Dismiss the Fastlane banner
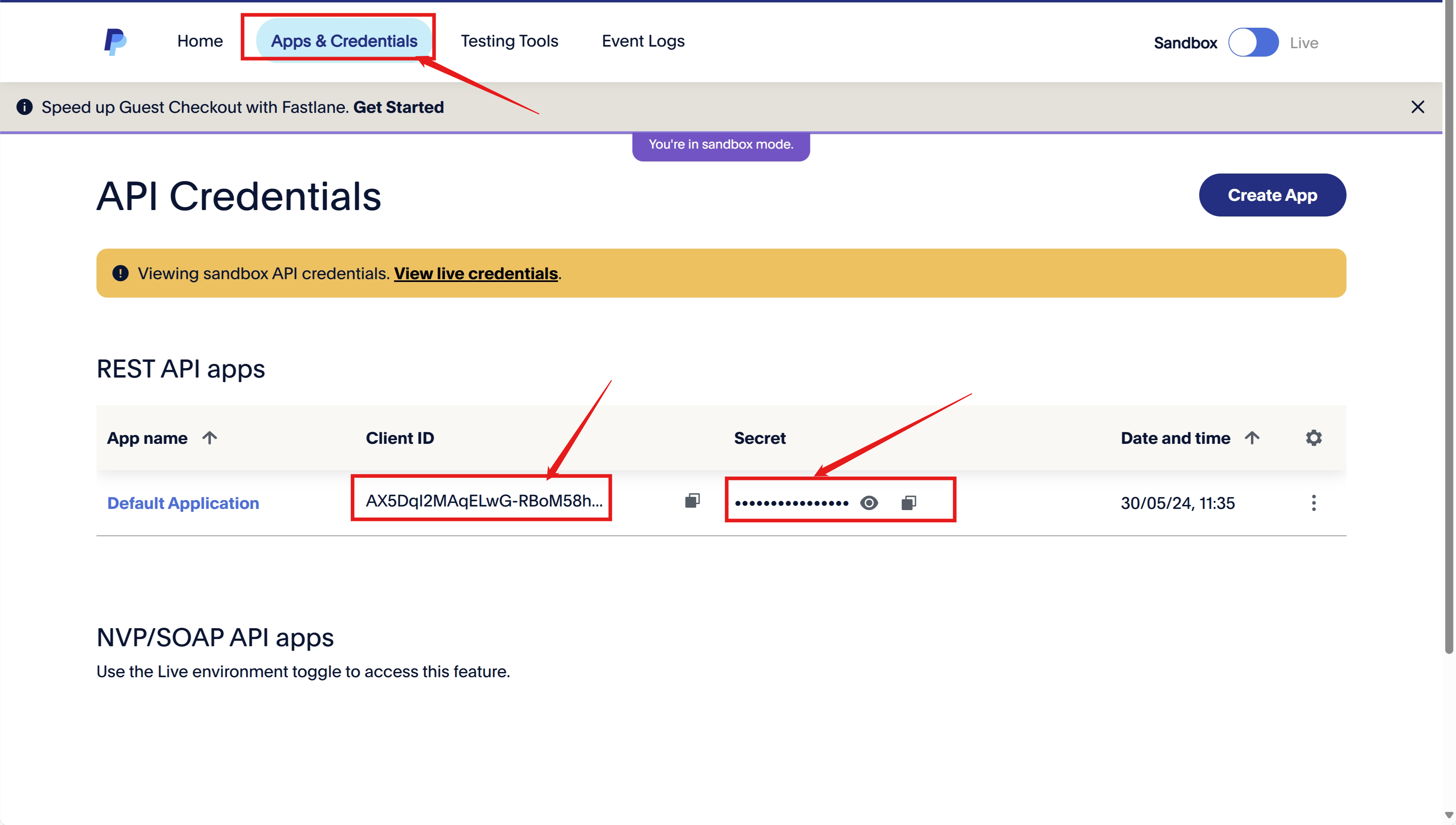The width and height of the screenshot is (1456, 825). pyautogui.click(x=1417, y=107)
